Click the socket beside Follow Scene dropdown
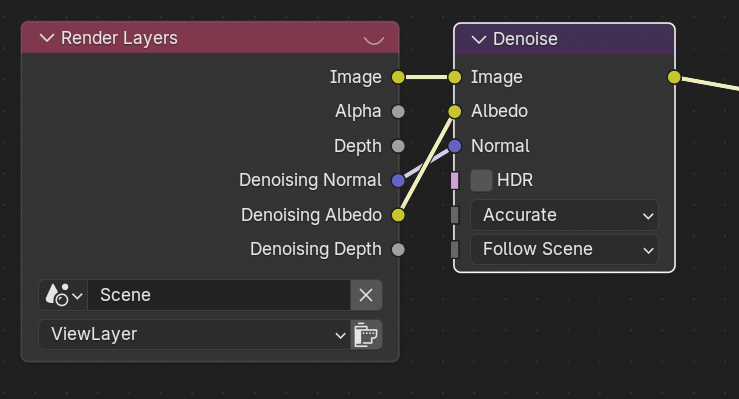 (454, 249)
